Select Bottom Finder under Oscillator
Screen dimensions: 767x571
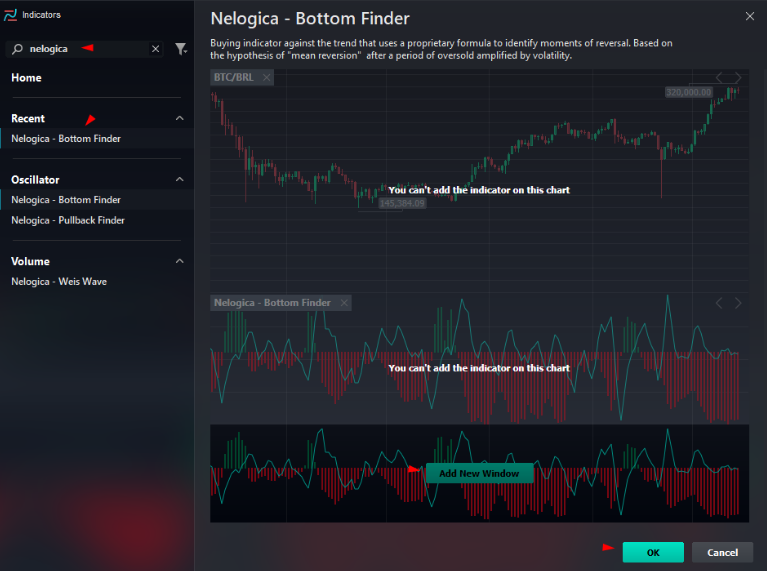point(97,200)
